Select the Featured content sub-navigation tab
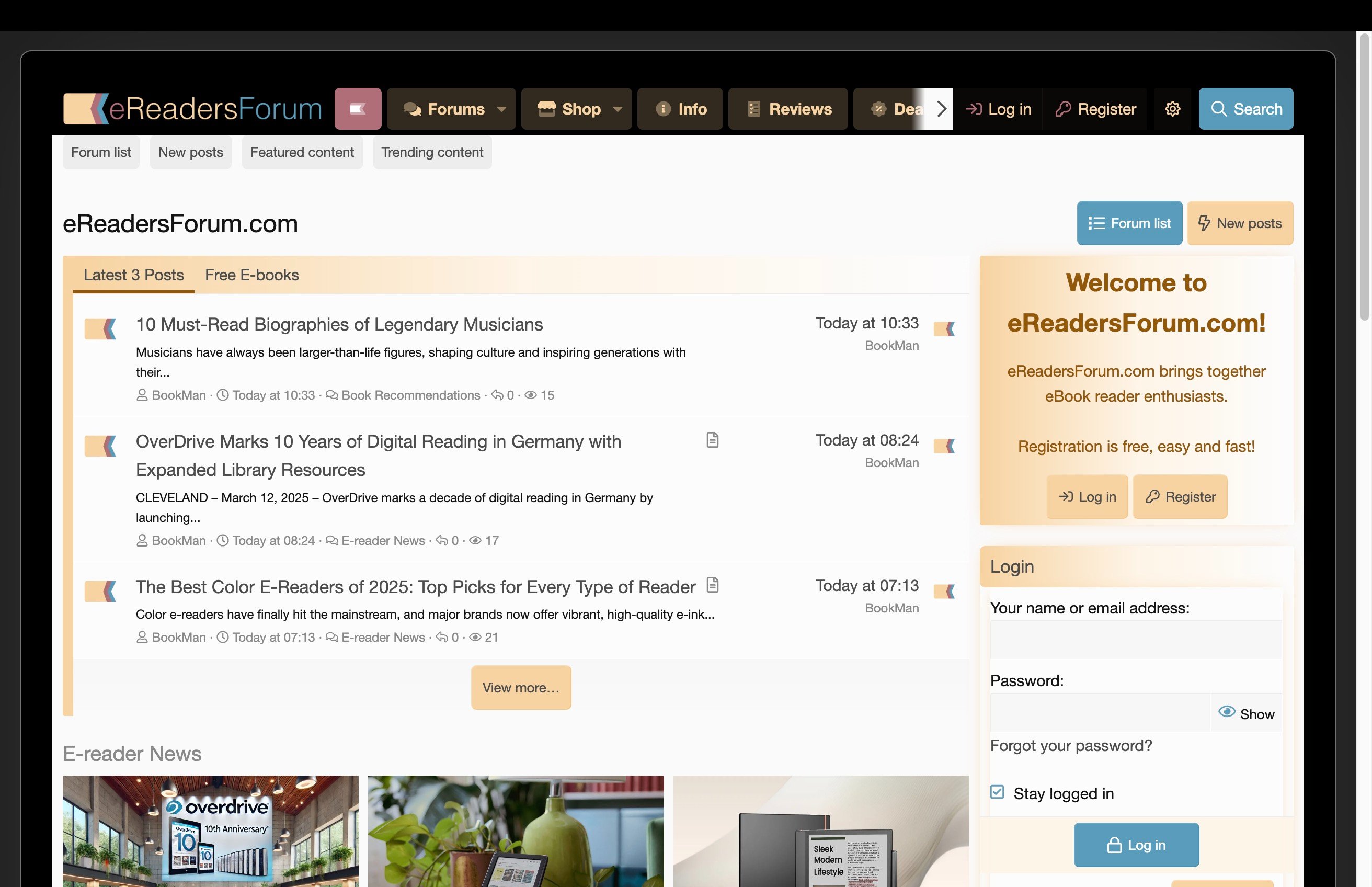1372x887 pixels. (x=302, y=152)
